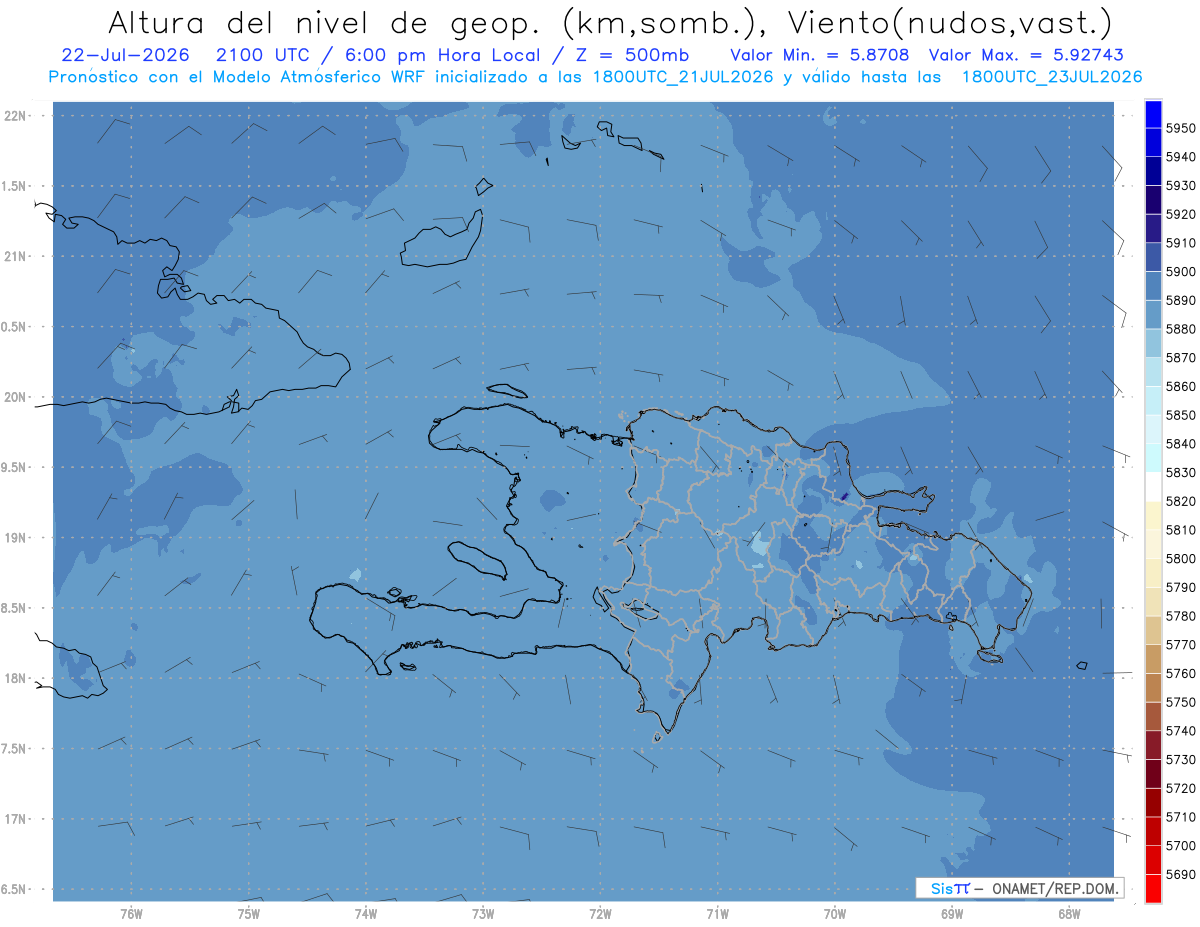Click the 'SisTT - ONAMET/REP.DOM.' credit box
Image resolution: width=1200 pixels, height=927 pixels.
pyautogui.click(x=1019, y=888)
